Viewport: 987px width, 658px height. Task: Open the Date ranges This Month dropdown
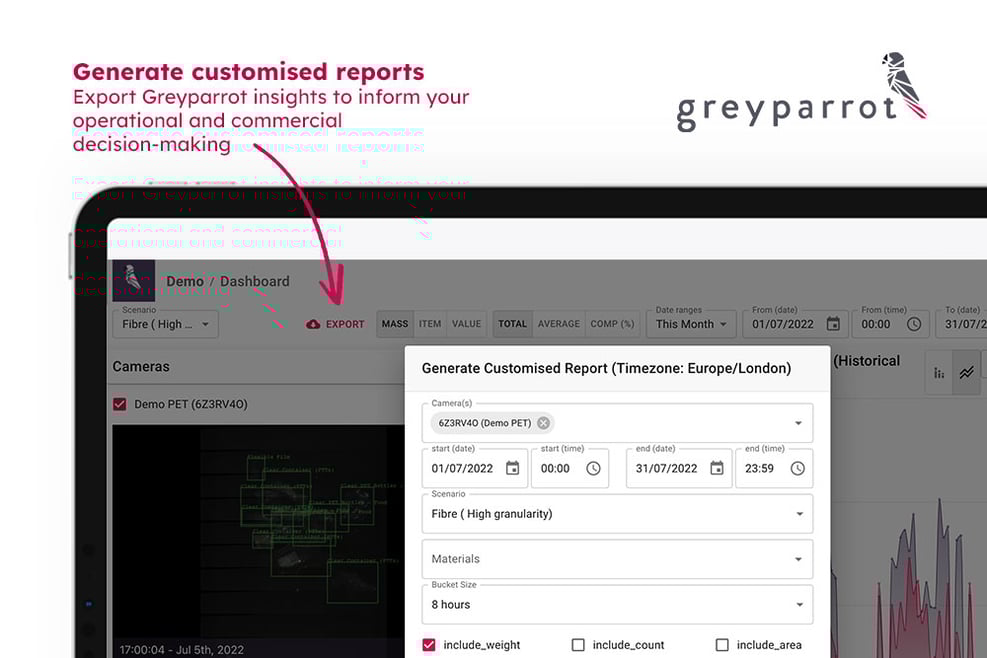691,324
